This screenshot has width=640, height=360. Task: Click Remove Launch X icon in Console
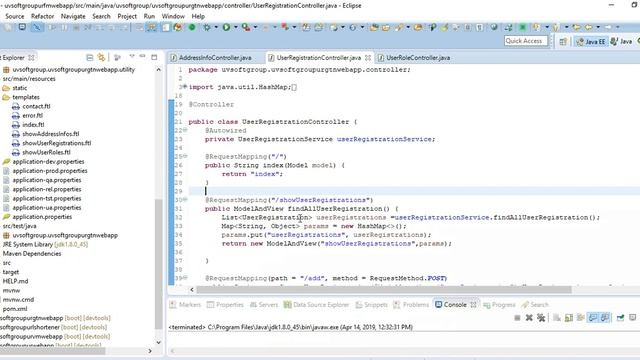coord(529,318)
